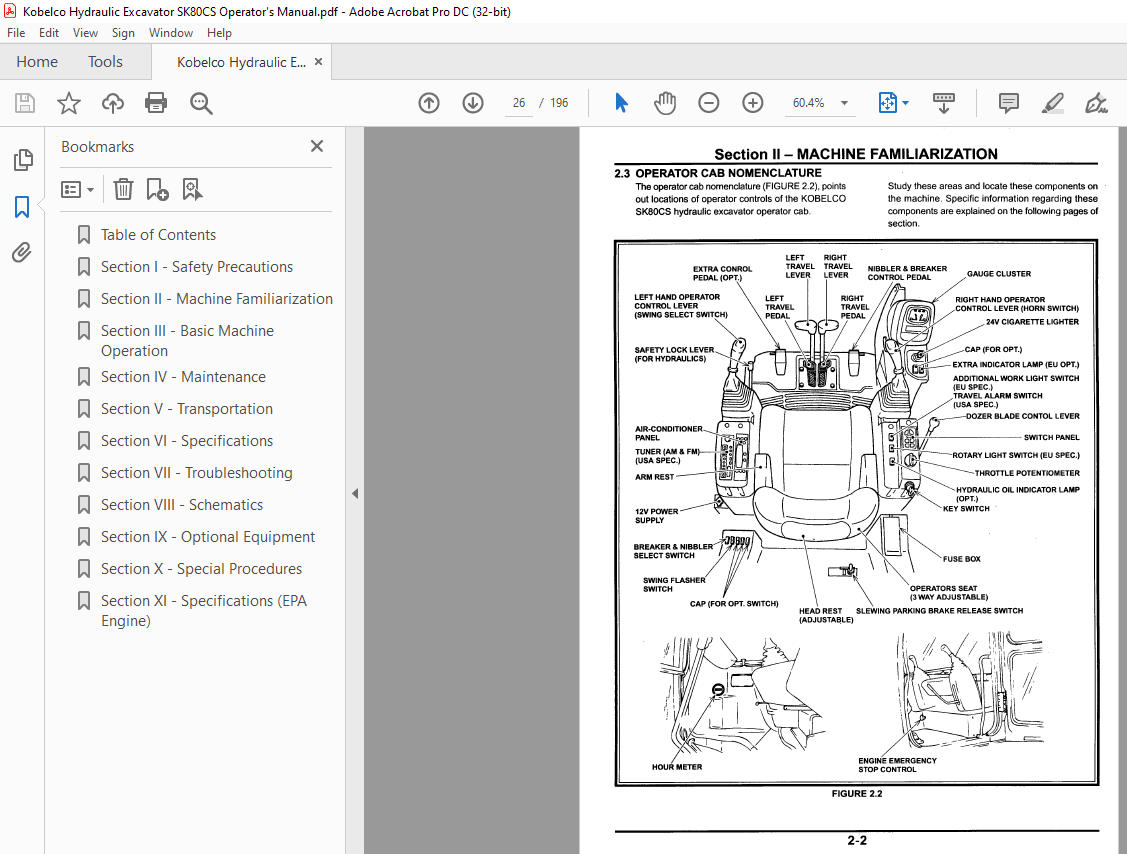Go to the previous page arrow
The image size is (1127, 854).
[429, 103]
